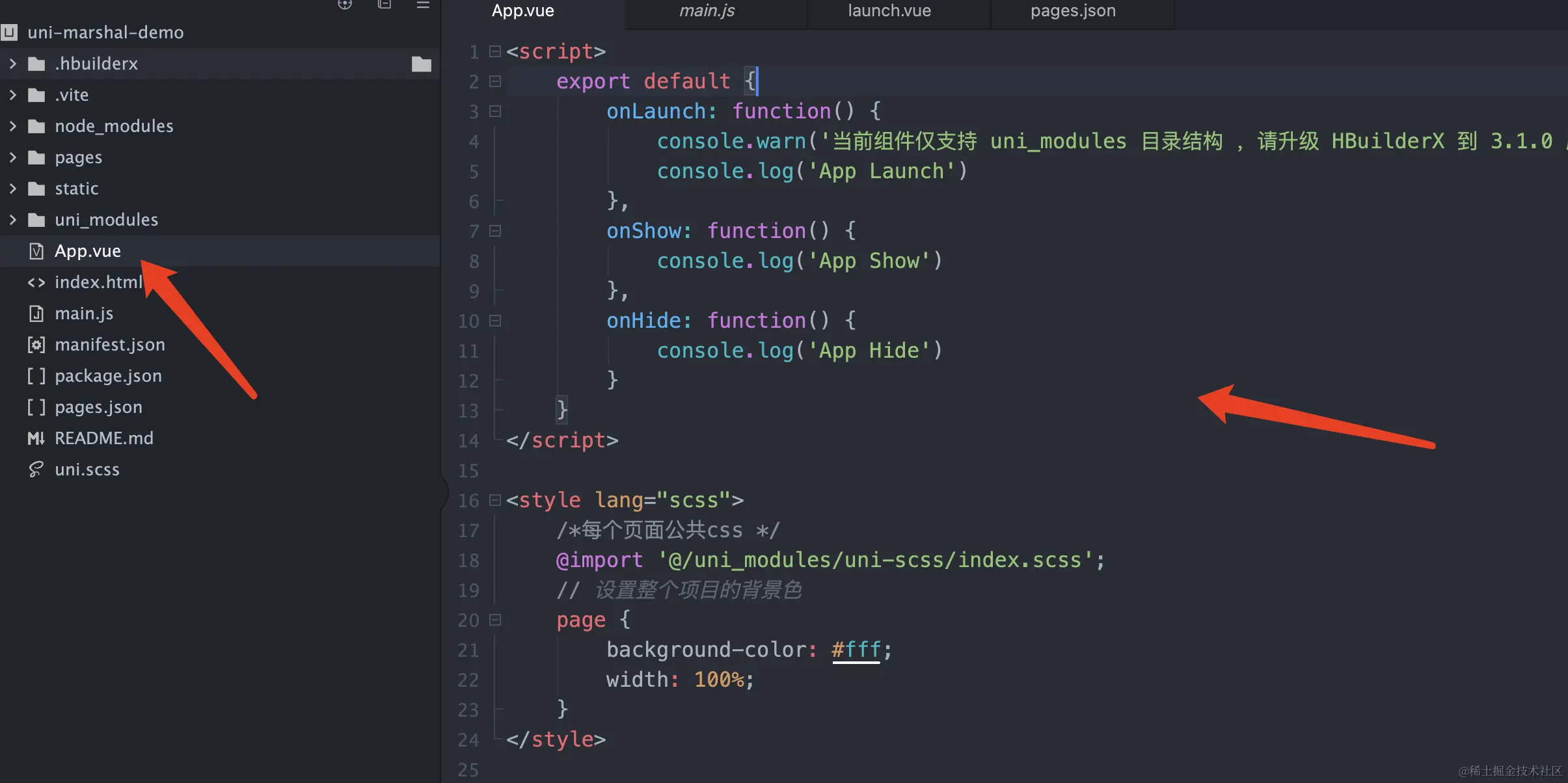Click the #fff color value on line 21
Screen dimensions: 1568x783
[x=856, y=650]
